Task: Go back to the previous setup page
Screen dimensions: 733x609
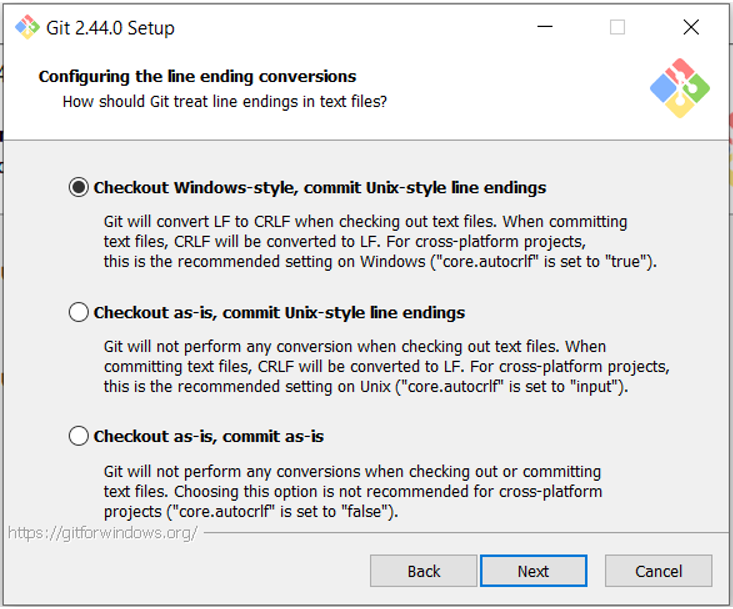Action: [423, 571]
